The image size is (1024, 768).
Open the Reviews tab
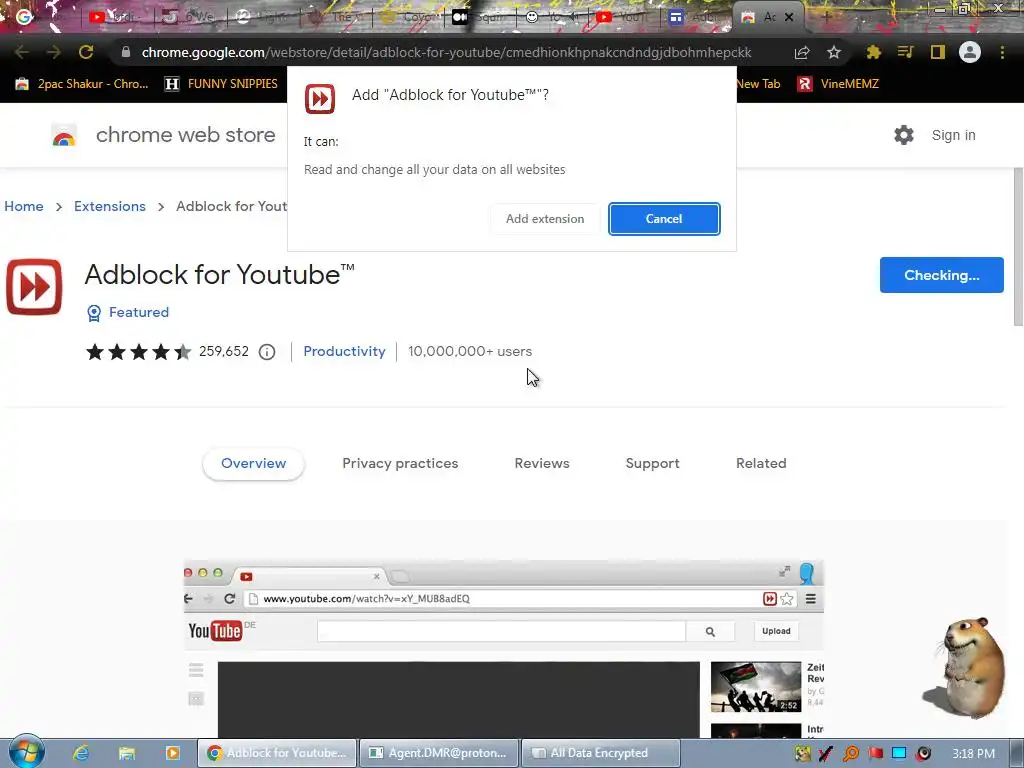(x=542, y=463)
